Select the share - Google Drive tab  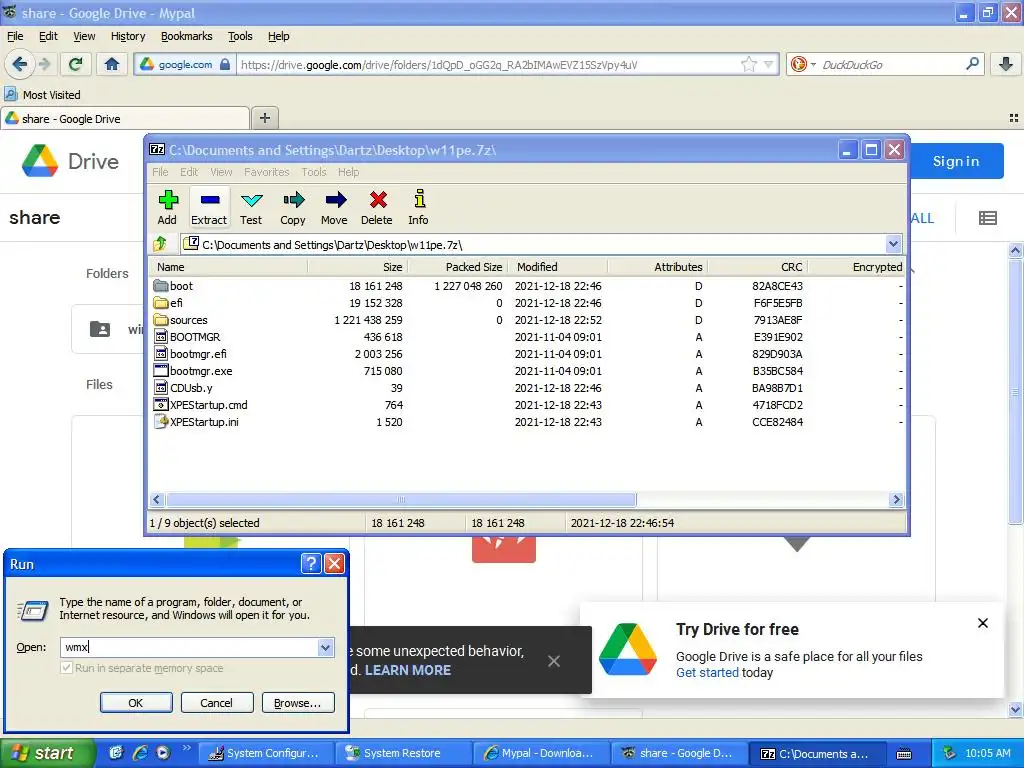click(x=125, y=118)
